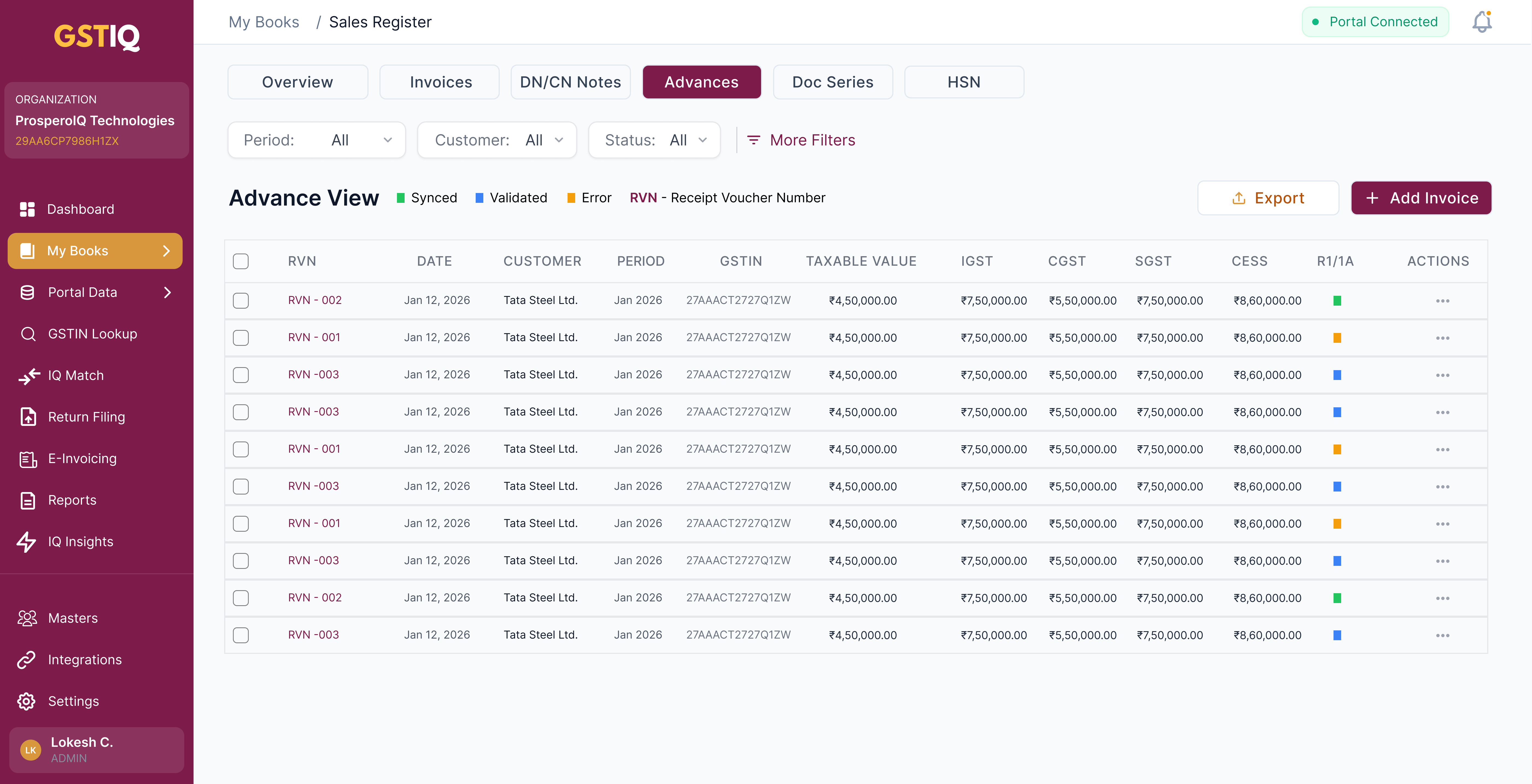This screenshot has height=784, width=1532.
Task: Open actions menu for first RVN - 001 row
Action: [1442, 338]
